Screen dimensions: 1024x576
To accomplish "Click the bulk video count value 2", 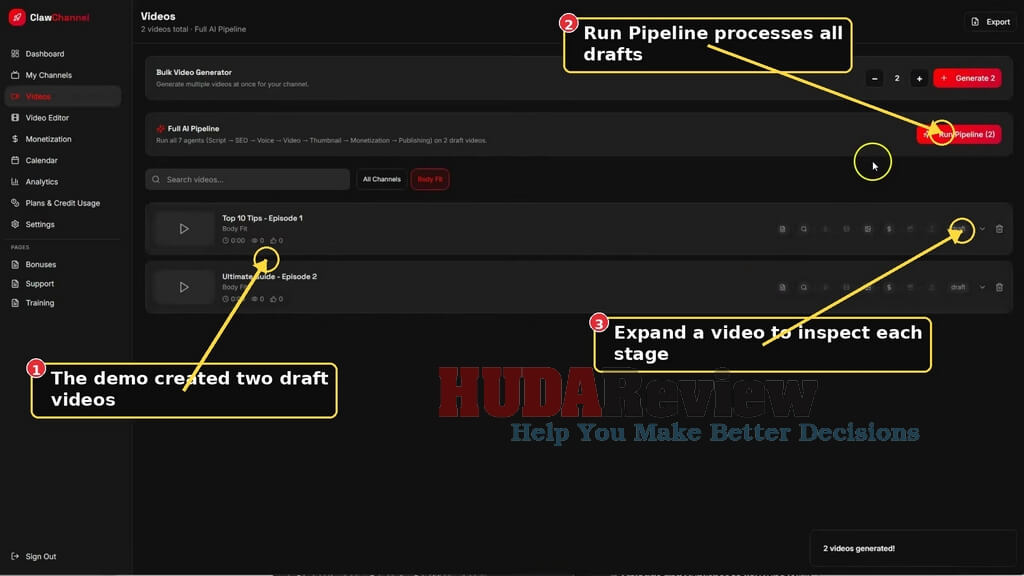I will coord(897,78).
